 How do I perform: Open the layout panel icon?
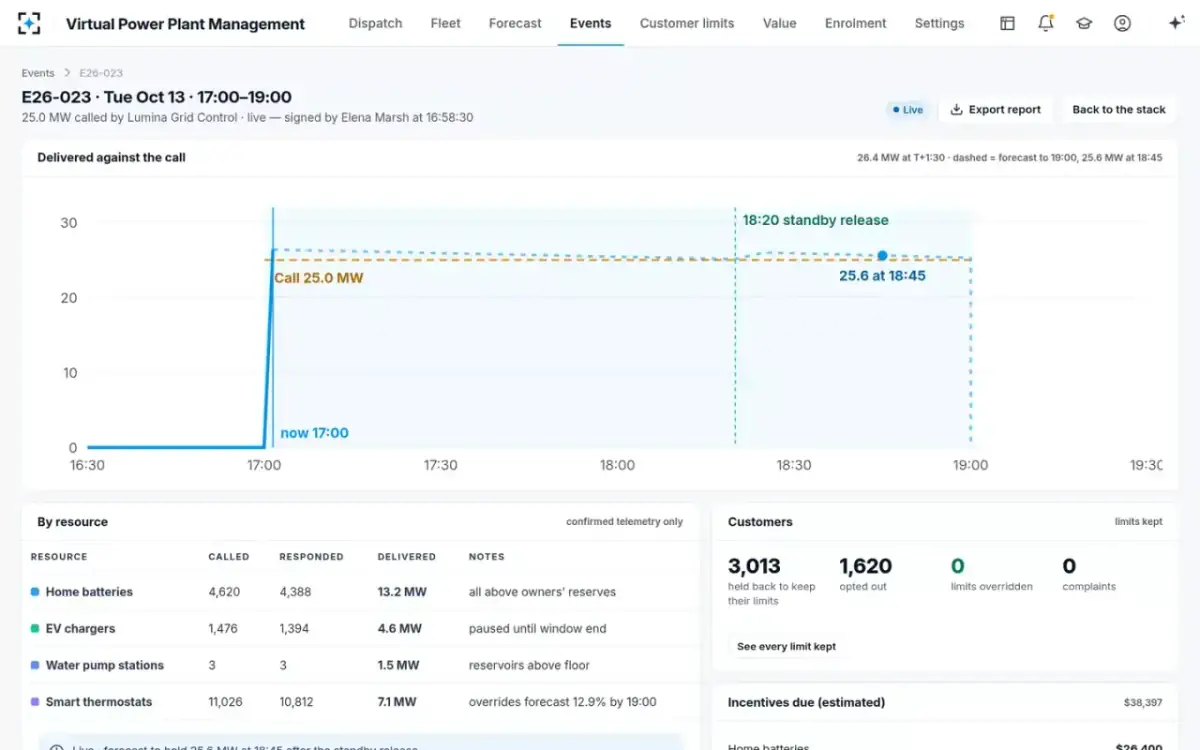[1007, 23]
